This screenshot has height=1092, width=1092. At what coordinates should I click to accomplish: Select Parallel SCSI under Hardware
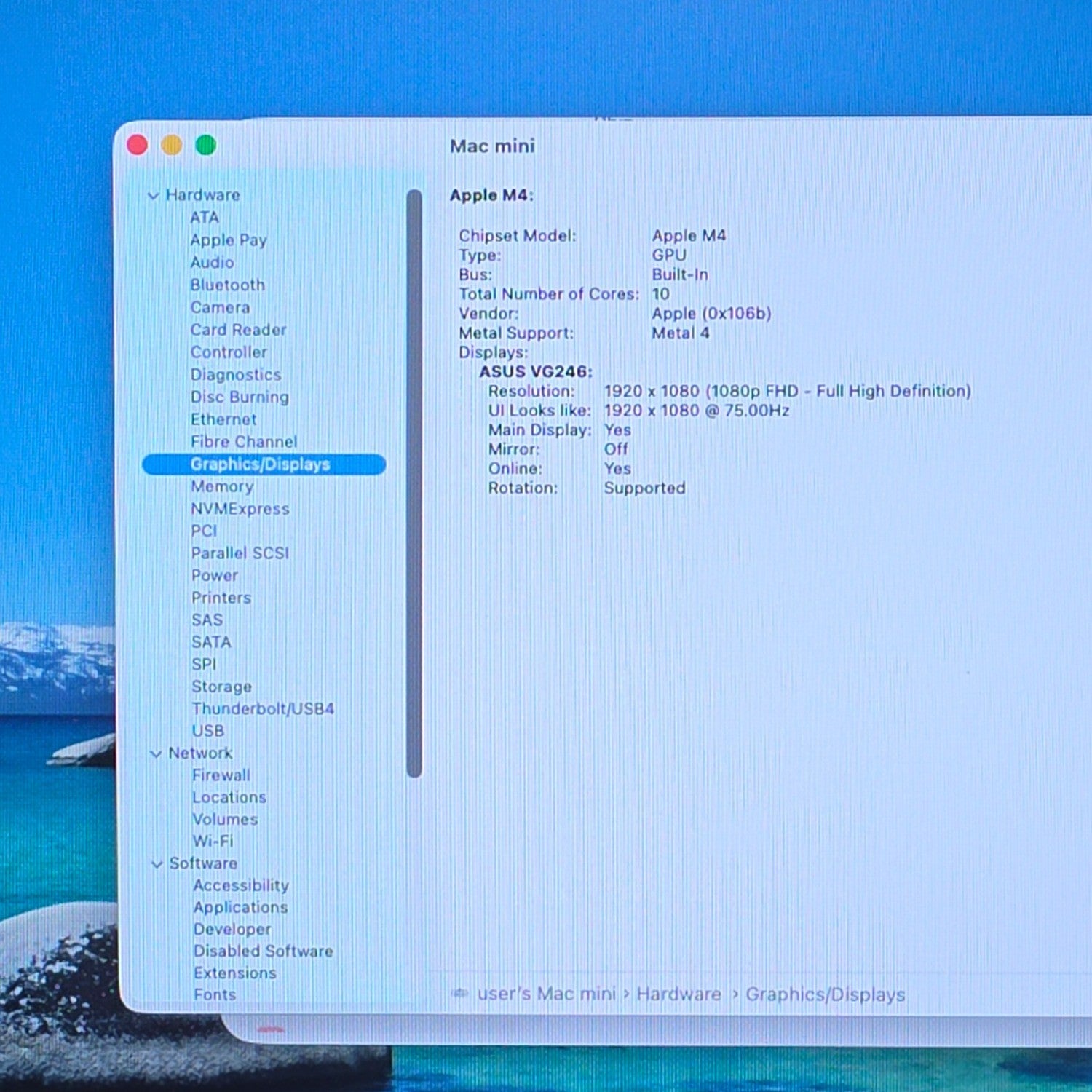pos(240,553)
